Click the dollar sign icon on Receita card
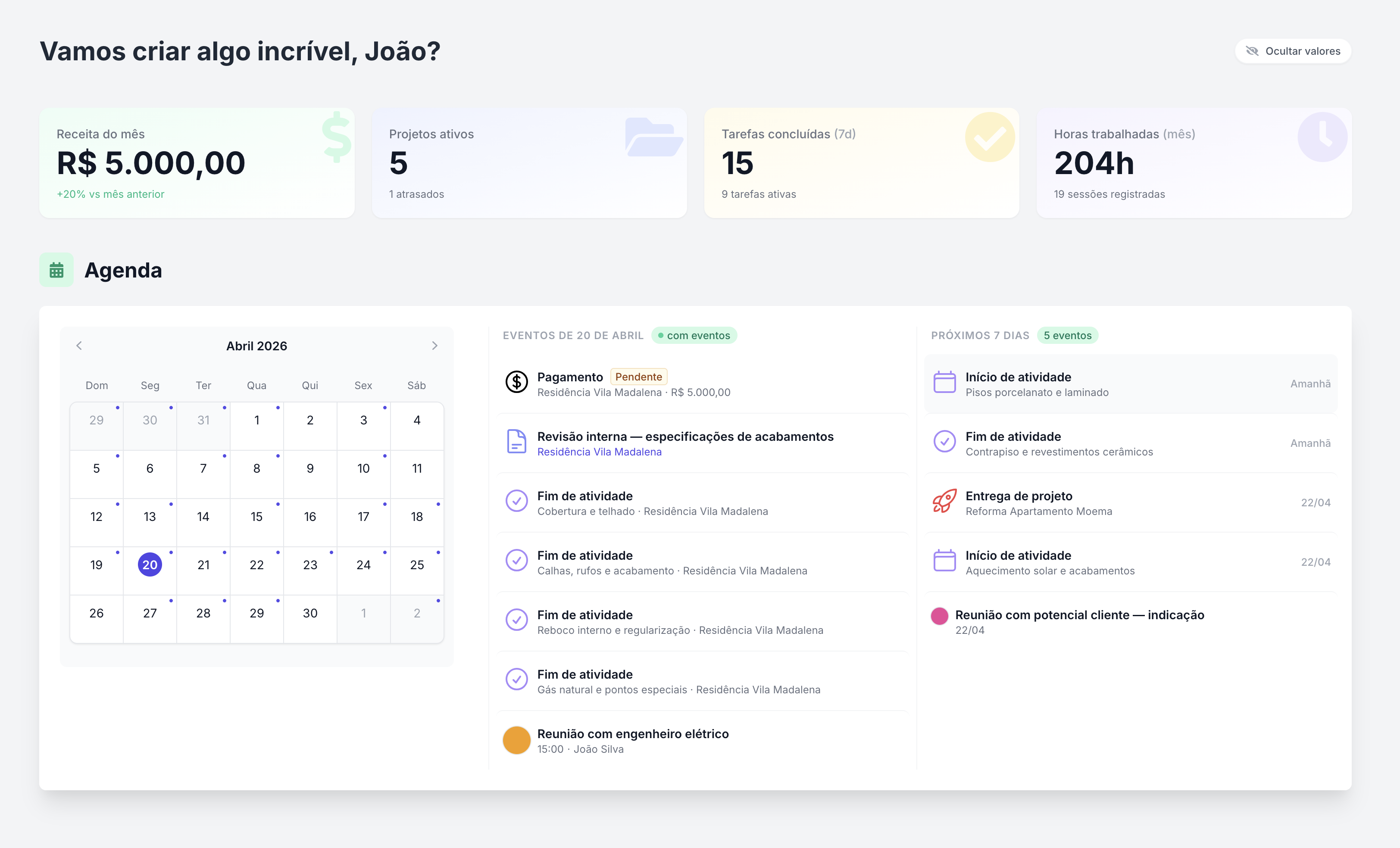The image size is (1400, 848). (x=336, y=137)
